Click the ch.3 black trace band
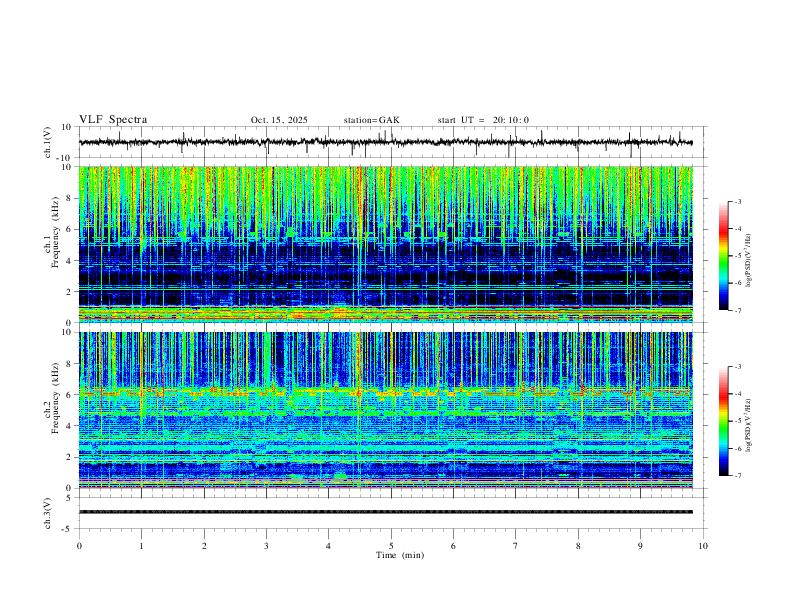Image resolution: width=792 pixels, height=612 pixels. 386,512
